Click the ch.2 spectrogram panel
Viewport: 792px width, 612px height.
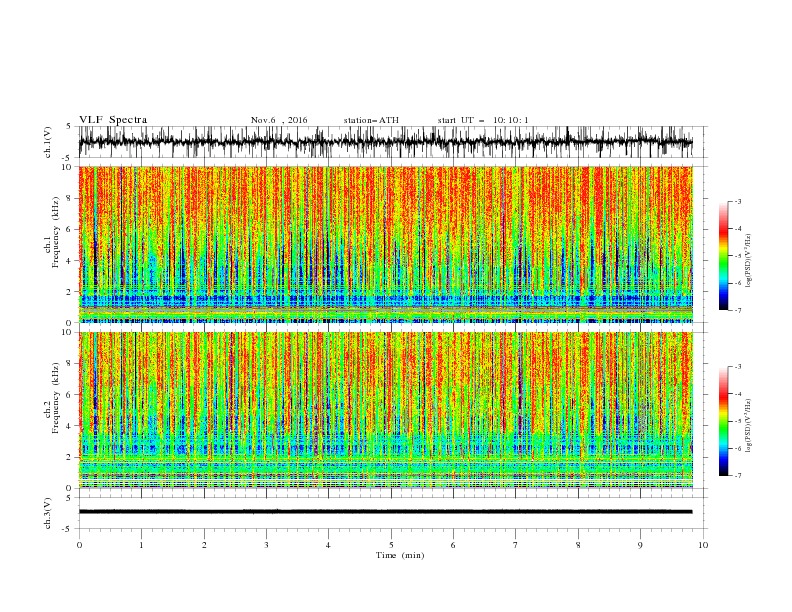(x=386, y=410)
